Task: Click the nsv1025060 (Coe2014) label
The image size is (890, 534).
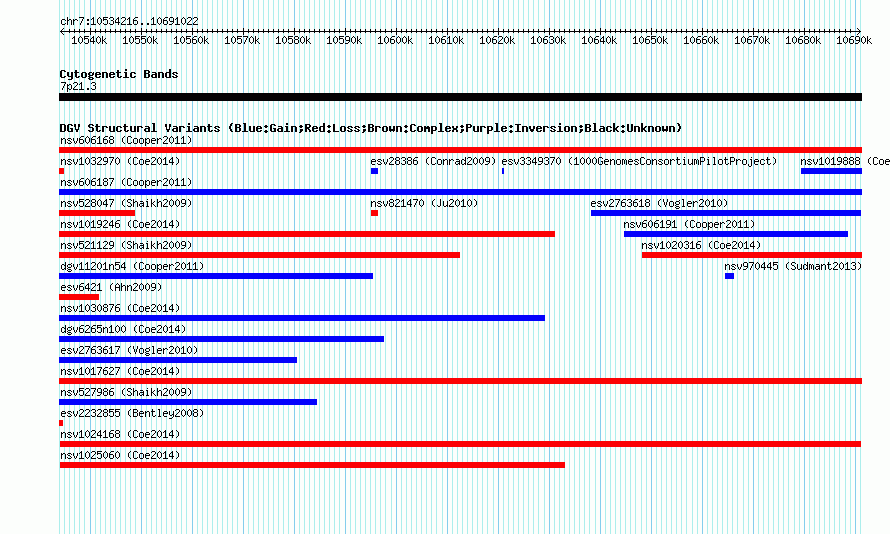Action: (x=120, y=455)
